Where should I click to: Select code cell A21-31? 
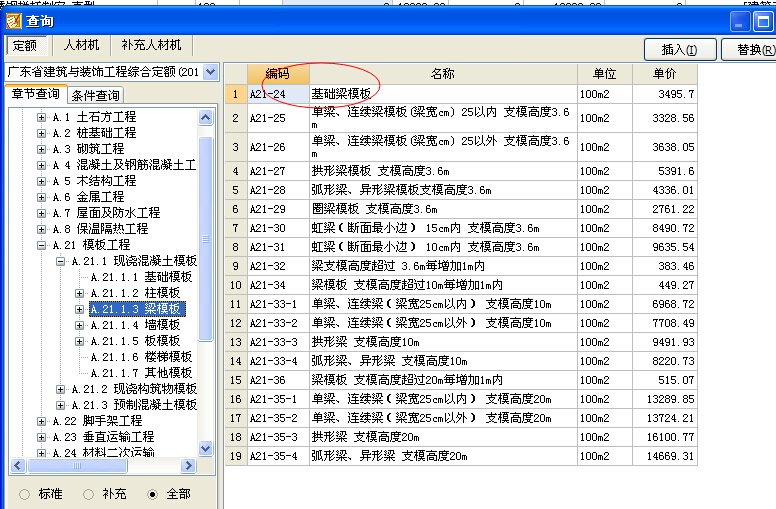click(x=278, y=247)
